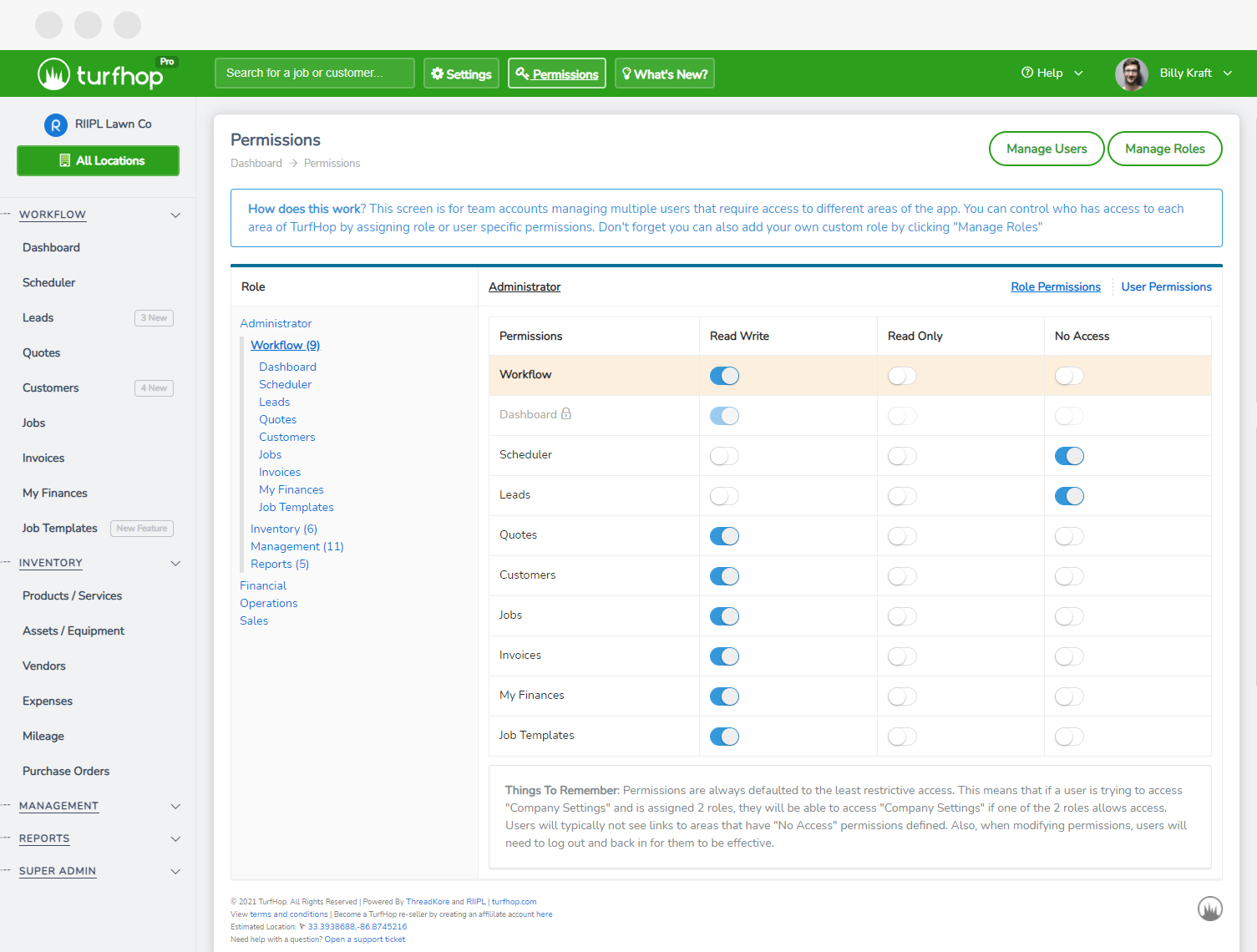The image size is (1257, 952).
Task: Expand the Management sidebar section
Action: click(175, 806)
